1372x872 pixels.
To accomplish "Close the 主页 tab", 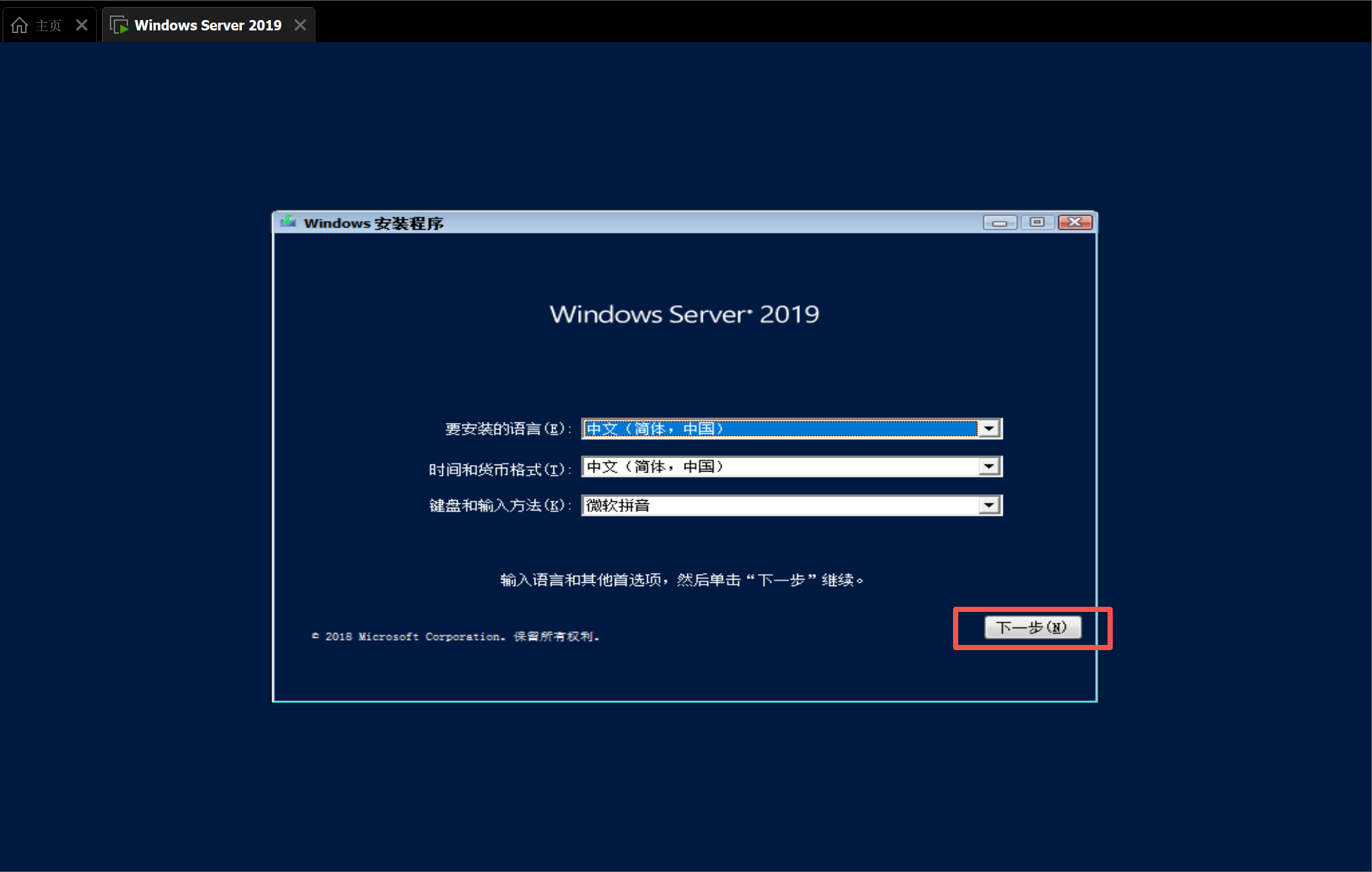I will click(81, 25).
